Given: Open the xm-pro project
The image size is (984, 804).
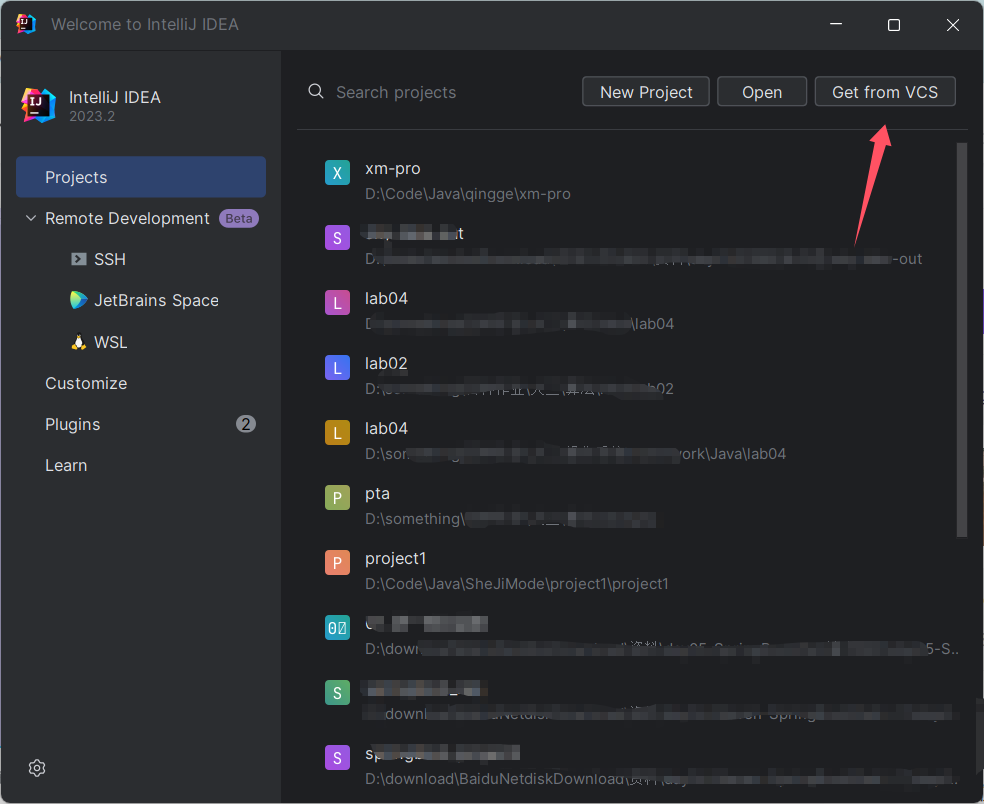Looking at the screenshot, I should coord(634,181).
